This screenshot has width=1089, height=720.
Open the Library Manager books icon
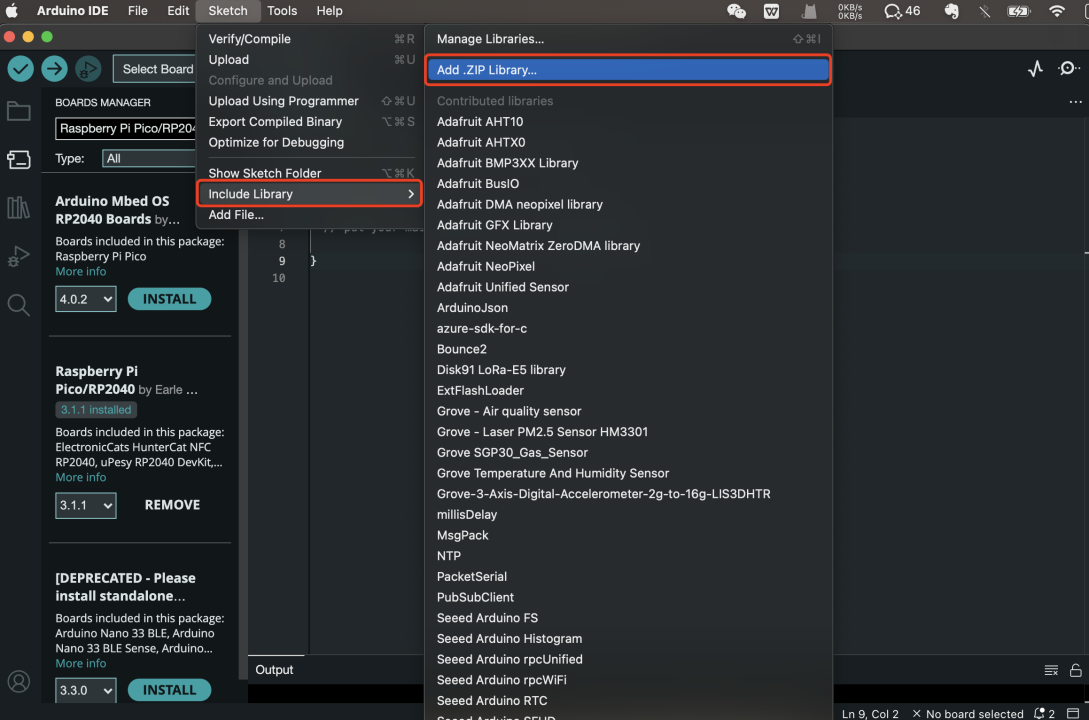coord(19,208)
